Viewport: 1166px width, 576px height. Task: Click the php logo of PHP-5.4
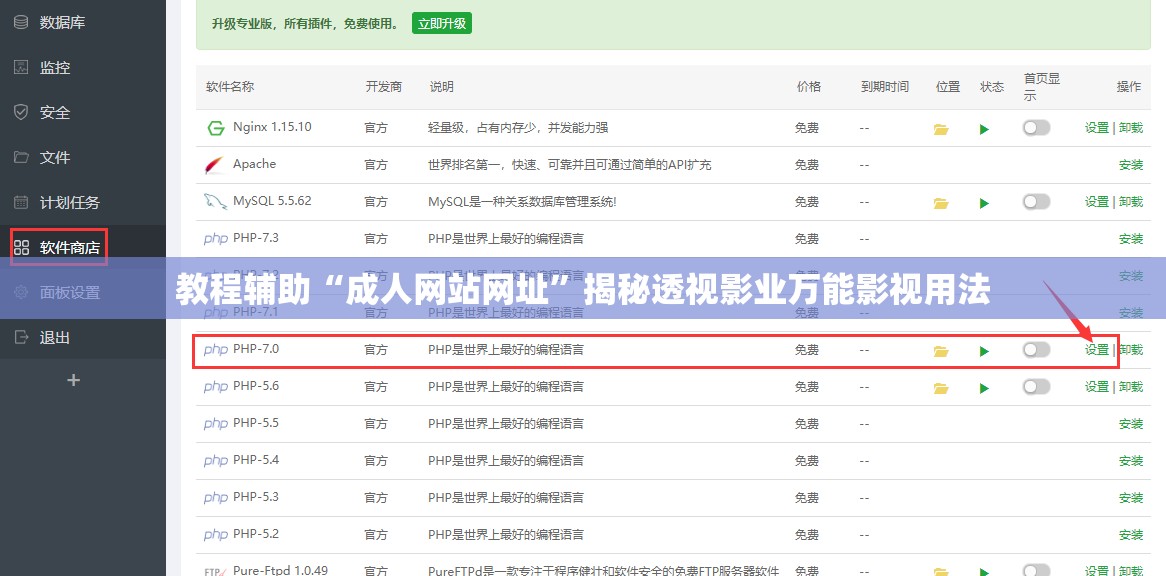point(216,461)
